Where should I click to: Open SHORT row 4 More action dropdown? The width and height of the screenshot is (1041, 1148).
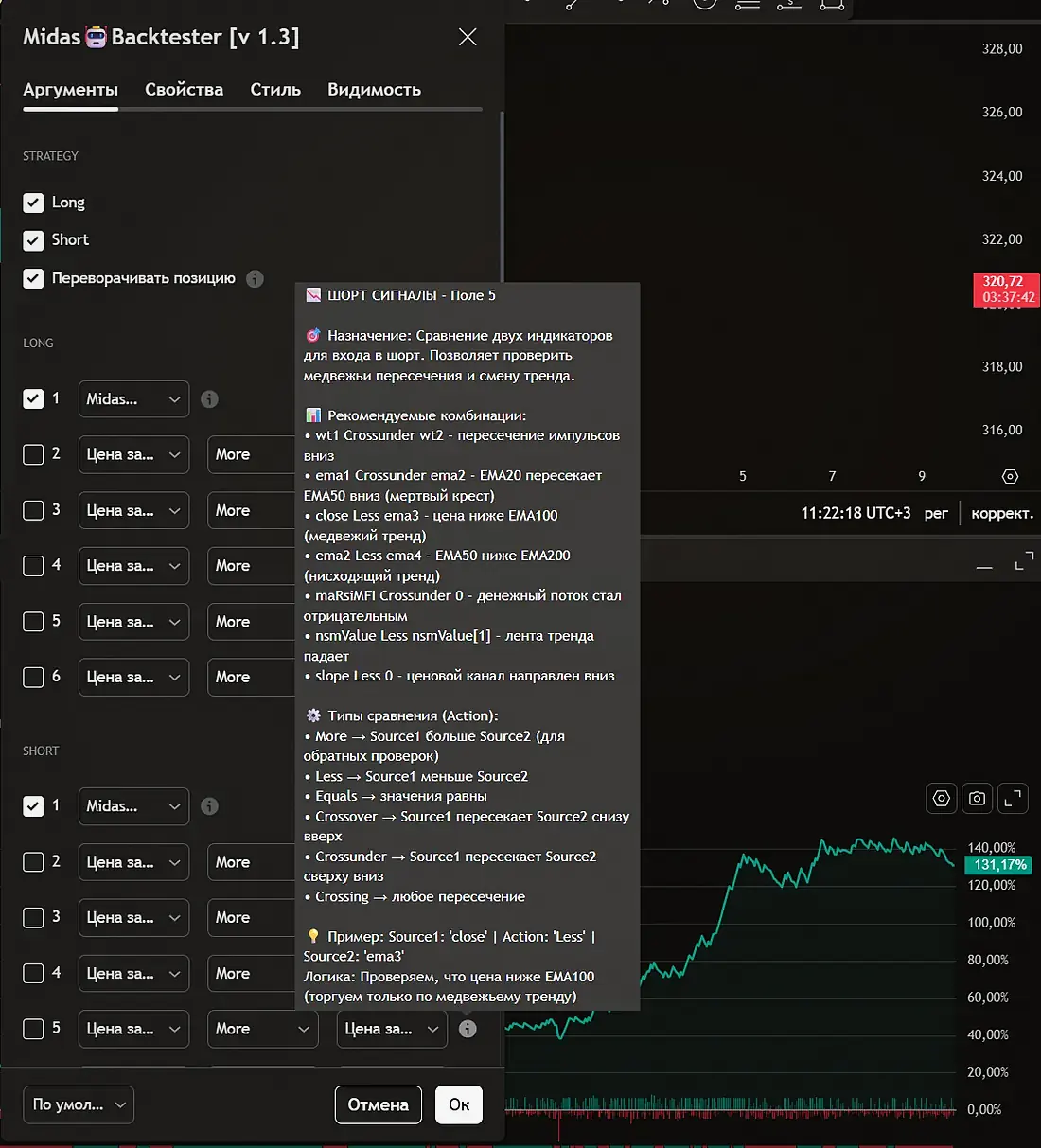click(x=251, y=973)
